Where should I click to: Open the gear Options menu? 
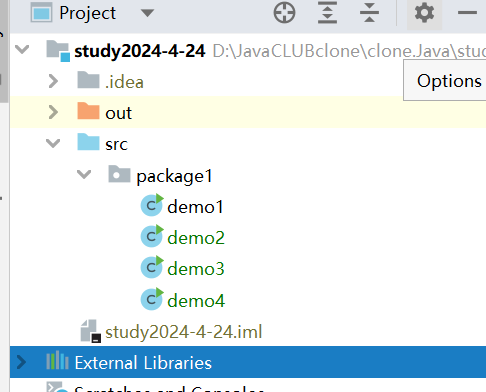[x=424, y=13]
